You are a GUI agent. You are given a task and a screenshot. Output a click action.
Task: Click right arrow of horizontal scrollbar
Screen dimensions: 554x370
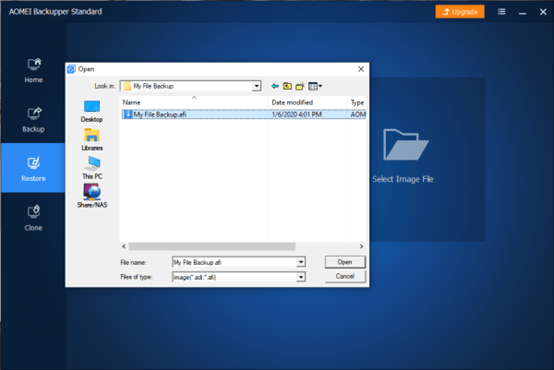coord(361,246)
